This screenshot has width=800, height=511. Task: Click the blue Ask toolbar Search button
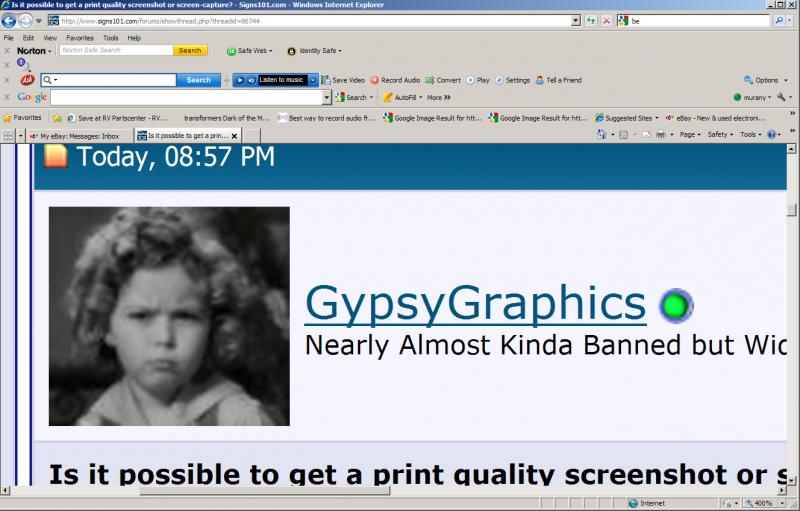coord(198,80)
